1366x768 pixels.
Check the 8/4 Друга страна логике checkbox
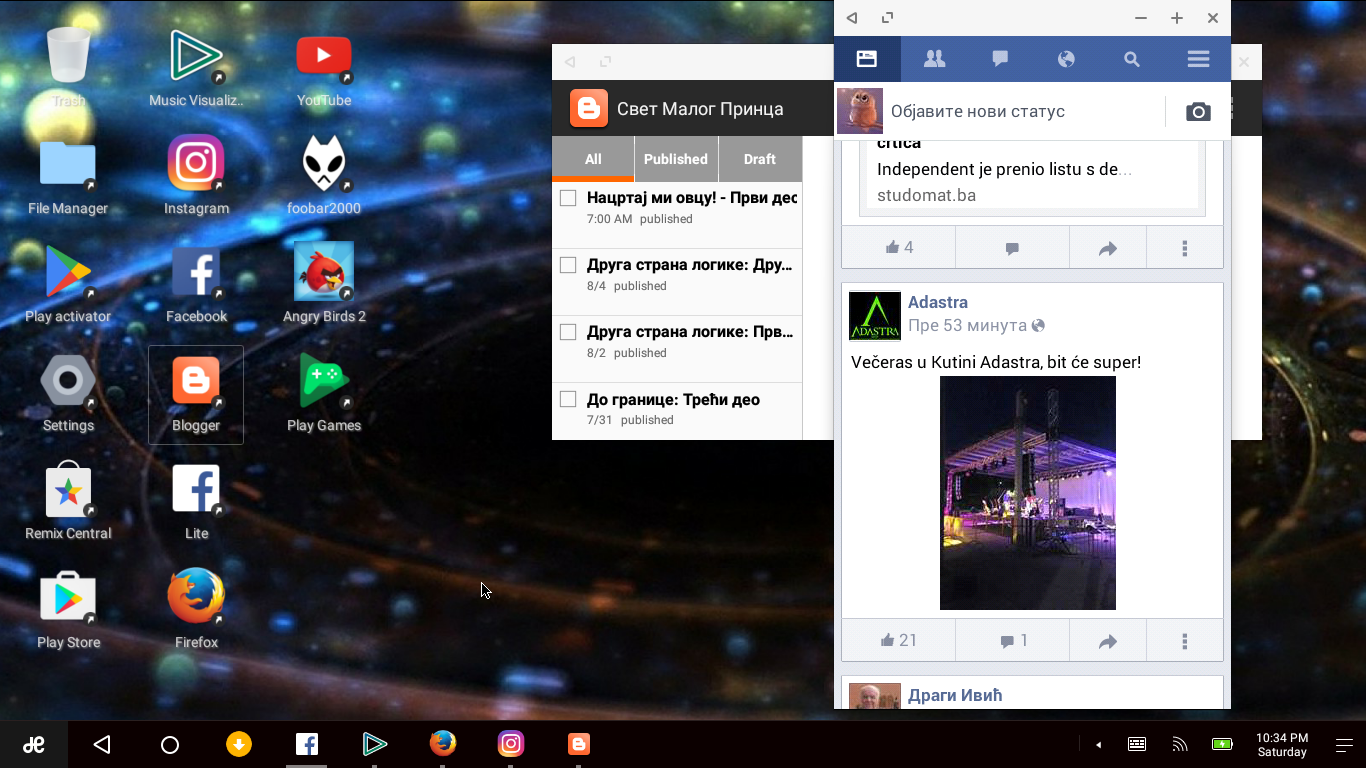point(568,265)
